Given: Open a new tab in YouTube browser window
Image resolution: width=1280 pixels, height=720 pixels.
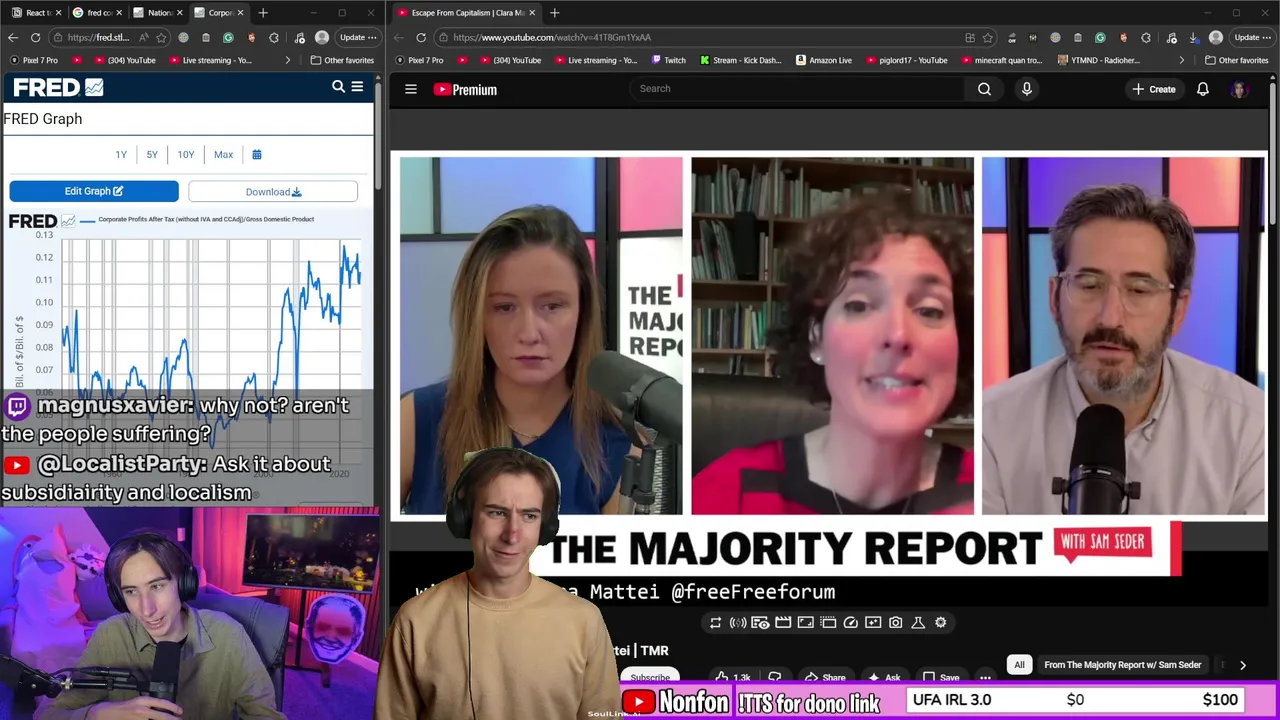Looking at the screenshot, I should click(x=555, y=13).
